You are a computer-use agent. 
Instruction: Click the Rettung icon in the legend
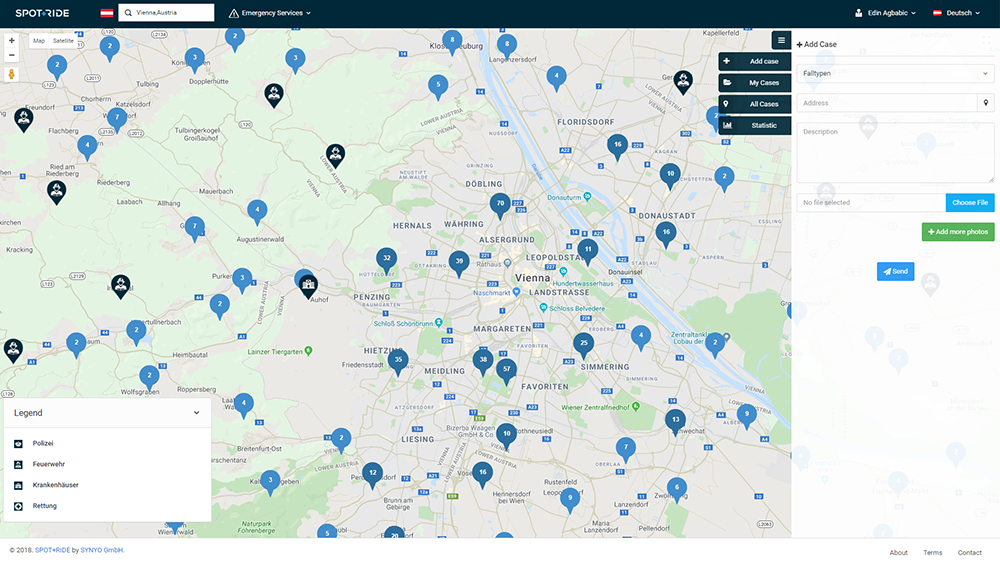[18, 506]
